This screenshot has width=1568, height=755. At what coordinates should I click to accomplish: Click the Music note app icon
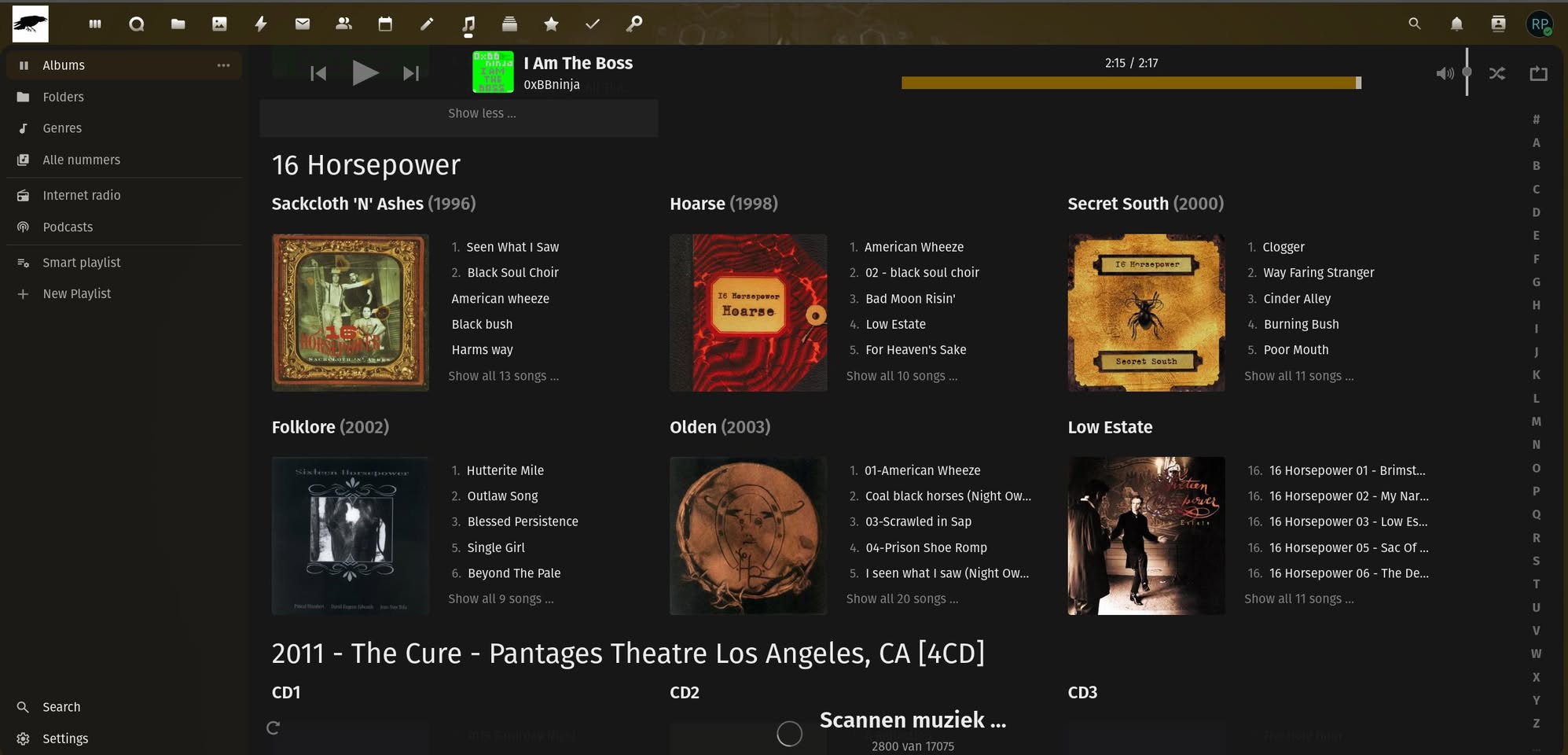pyautogui.click(x=468, y=24)
